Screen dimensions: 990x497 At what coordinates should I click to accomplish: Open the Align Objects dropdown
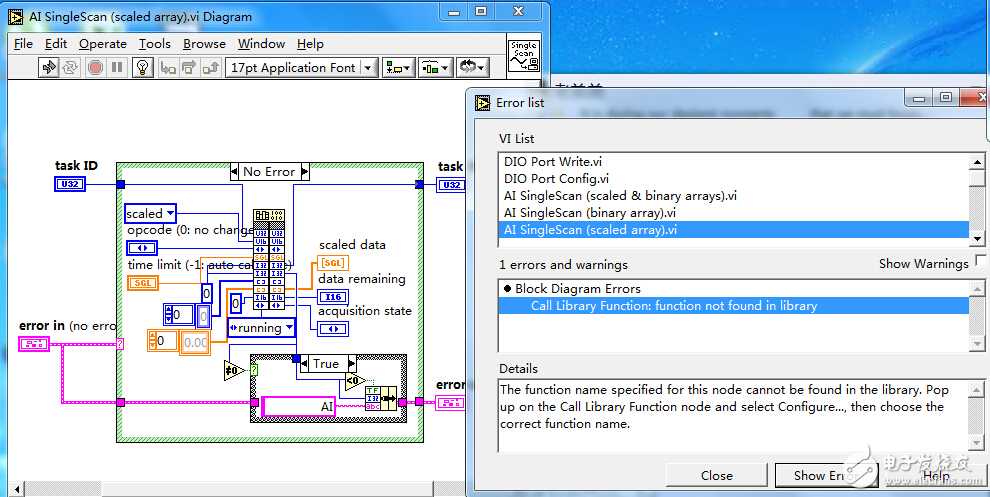pos(398,68)
